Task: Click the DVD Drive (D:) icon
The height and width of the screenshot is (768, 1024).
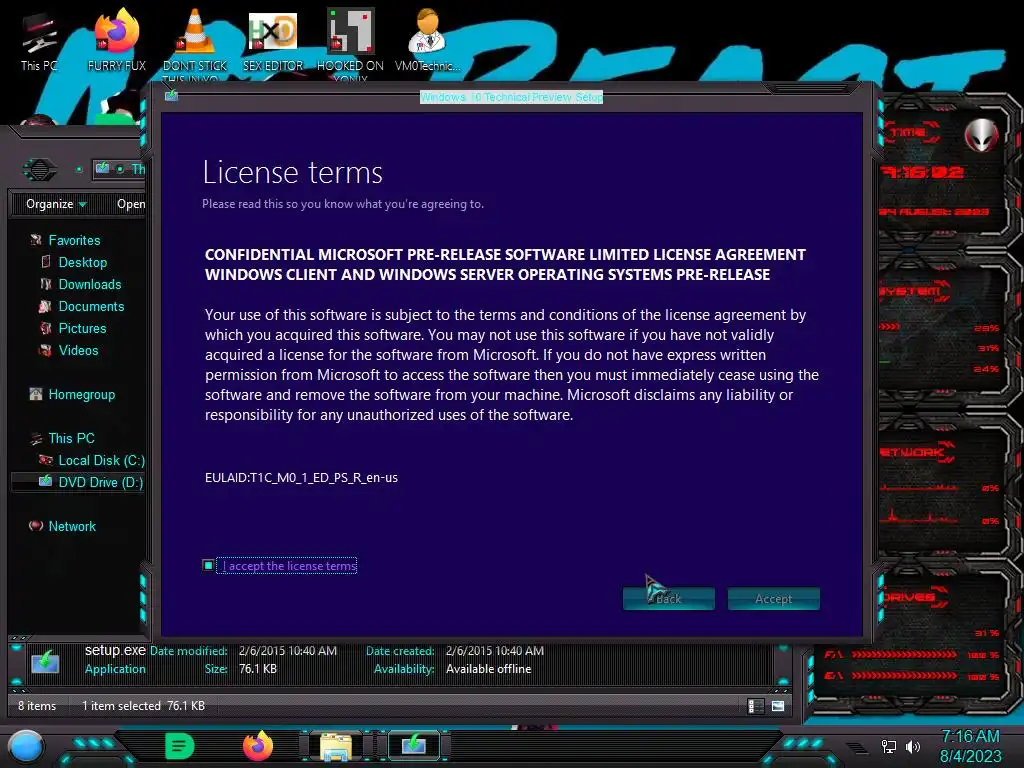Action: (x=46, y=482)
